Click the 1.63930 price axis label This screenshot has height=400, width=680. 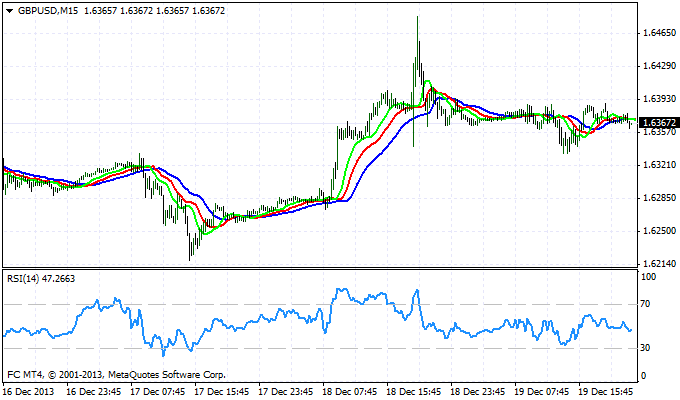tap(660, 99)
